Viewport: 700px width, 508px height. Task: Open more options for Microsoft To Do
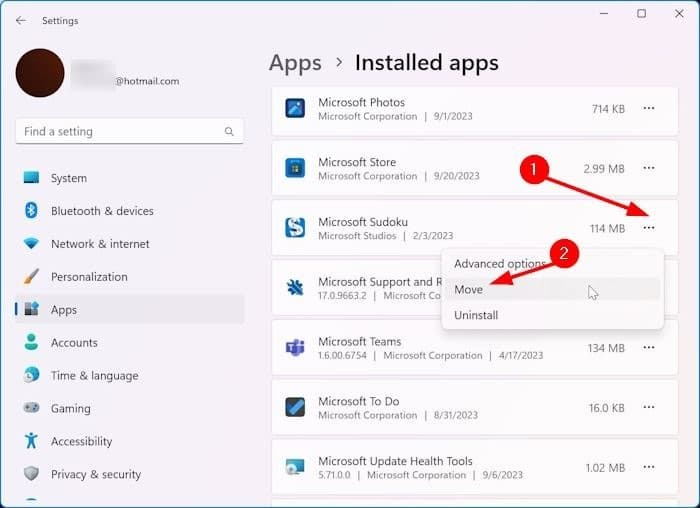coord(649,407)
